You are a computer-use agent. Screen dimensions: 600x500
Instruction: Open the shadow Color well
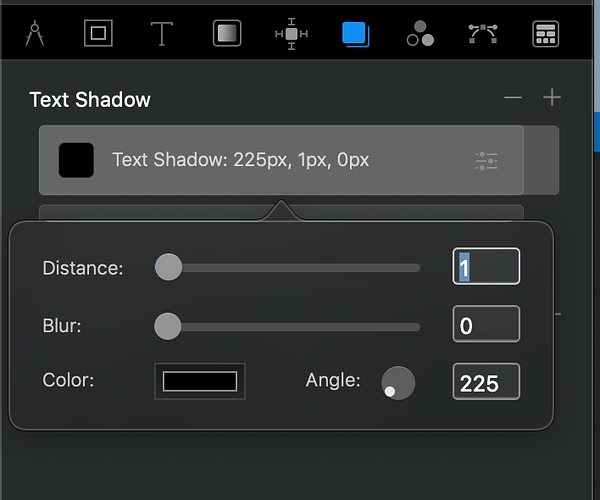click(200, 381)
